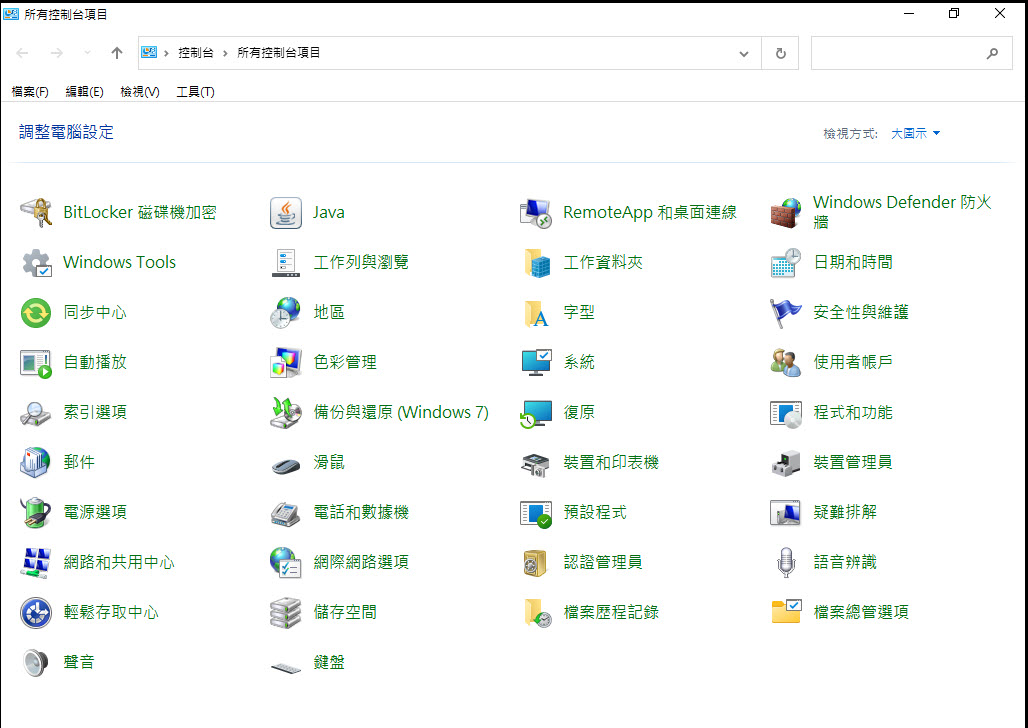Click the 調整電腦設定 link
The width and height of the screenshot is (1028, 728).
pos(65,131)
